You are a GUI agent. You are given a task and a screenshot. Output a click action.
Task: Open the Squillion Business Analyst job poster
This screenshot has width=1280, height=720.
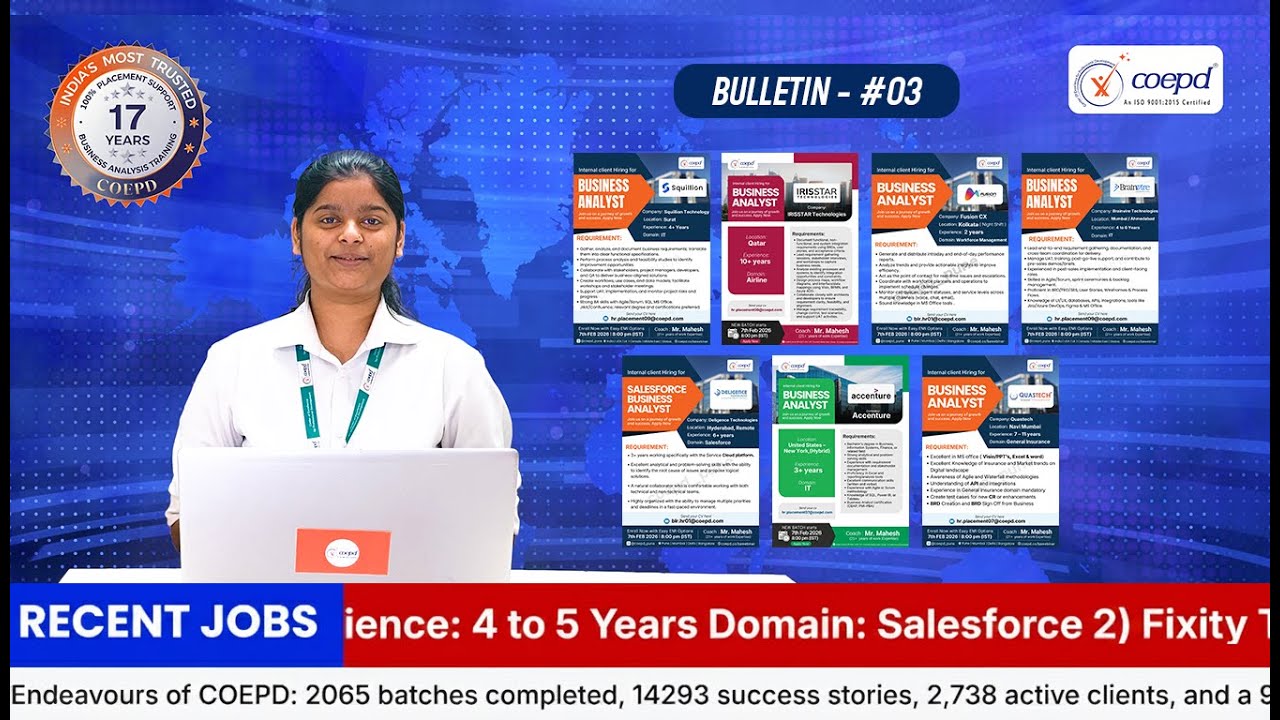pos(642,249)
